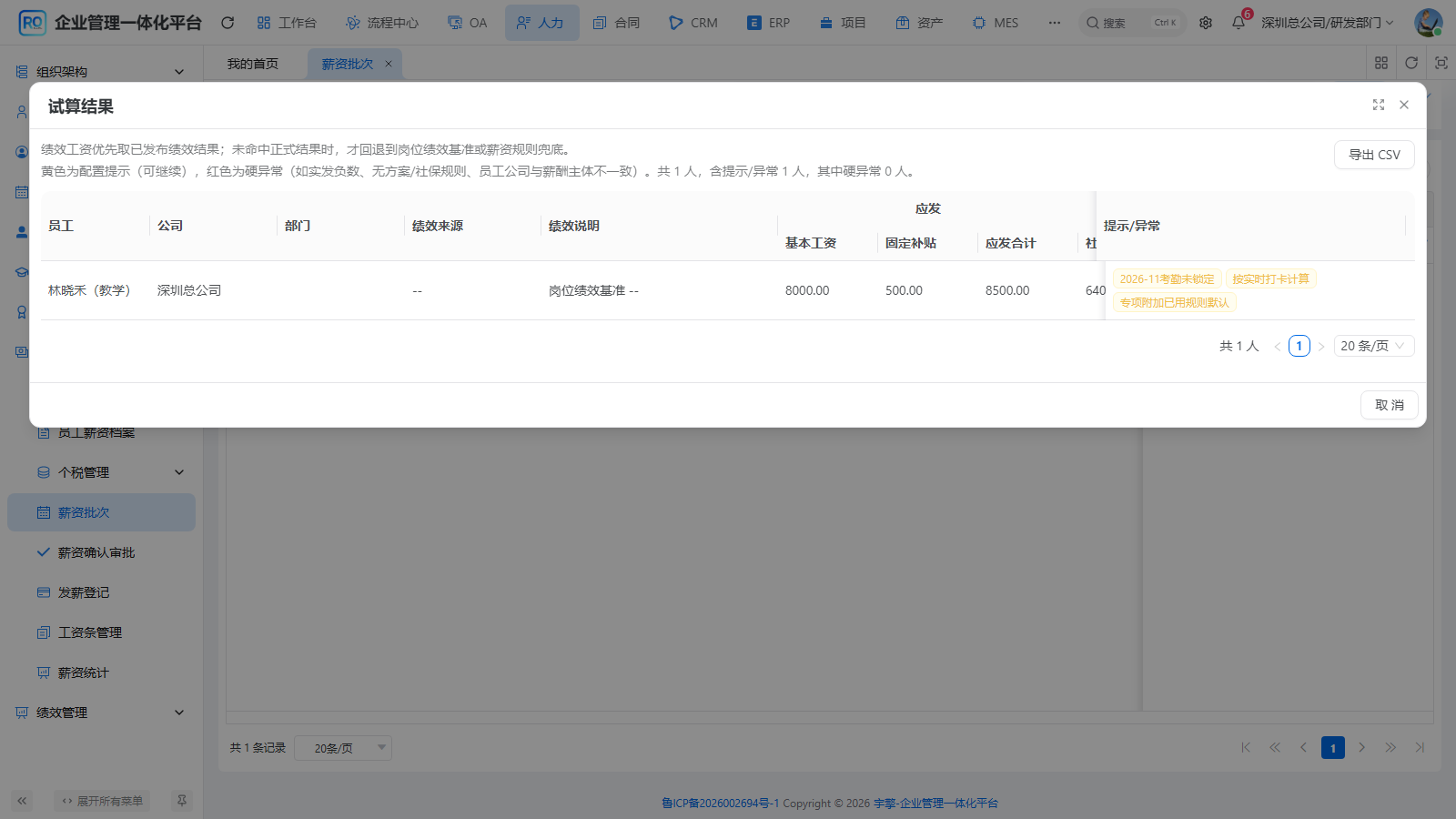
Task: Go to next page in dialog pagination
Action: pos(1321,347)
